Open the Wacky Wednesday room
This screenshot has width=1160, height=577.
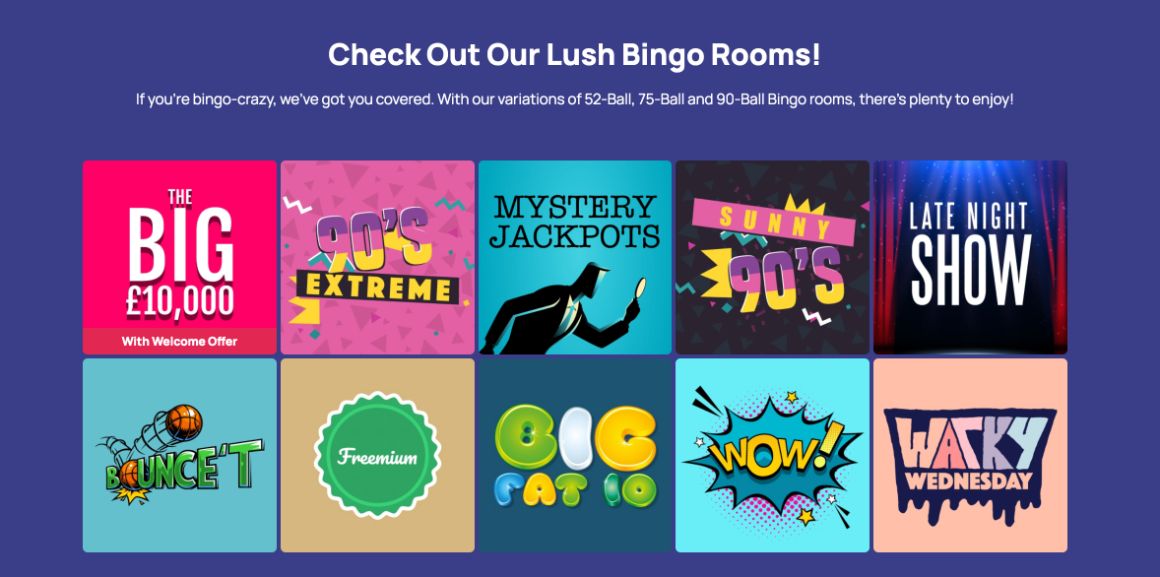click(x=970, y=455)
